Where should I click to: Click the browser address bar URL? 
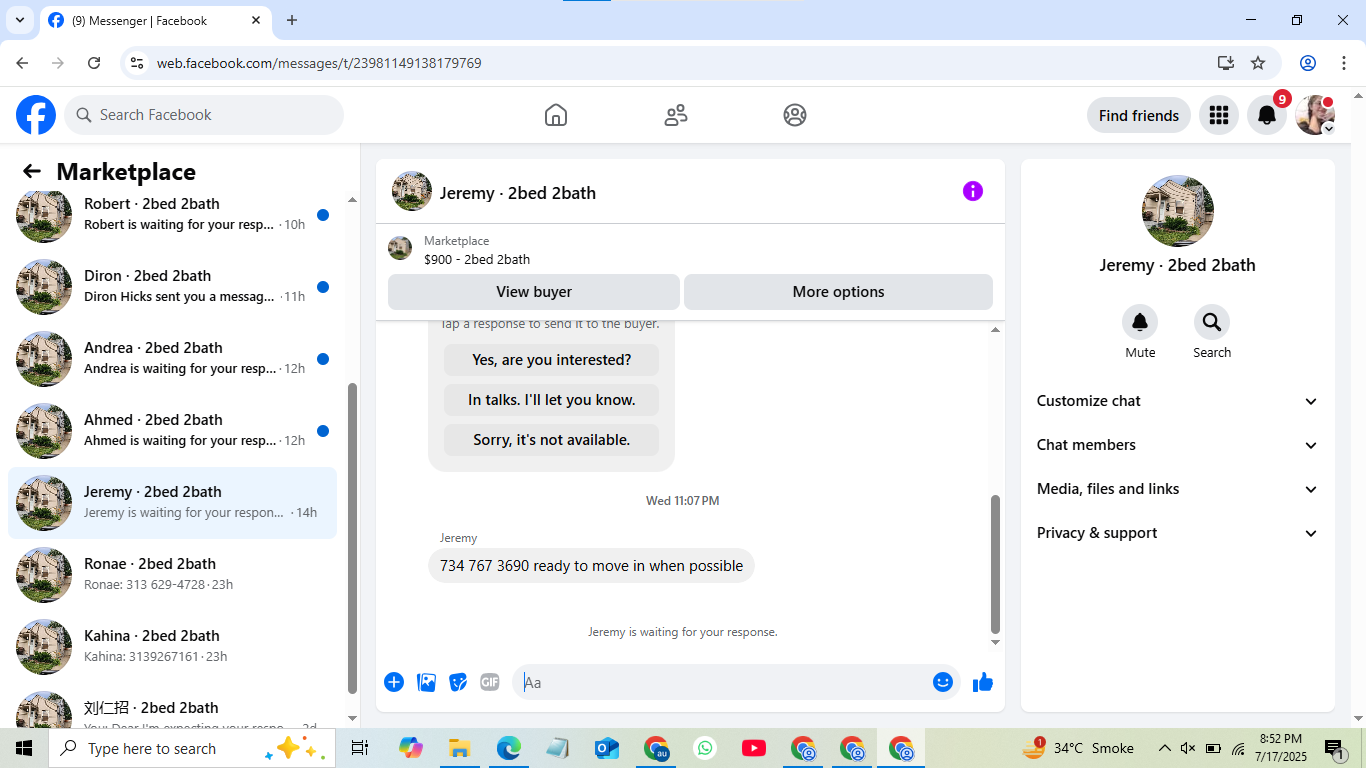click(319, 63)
